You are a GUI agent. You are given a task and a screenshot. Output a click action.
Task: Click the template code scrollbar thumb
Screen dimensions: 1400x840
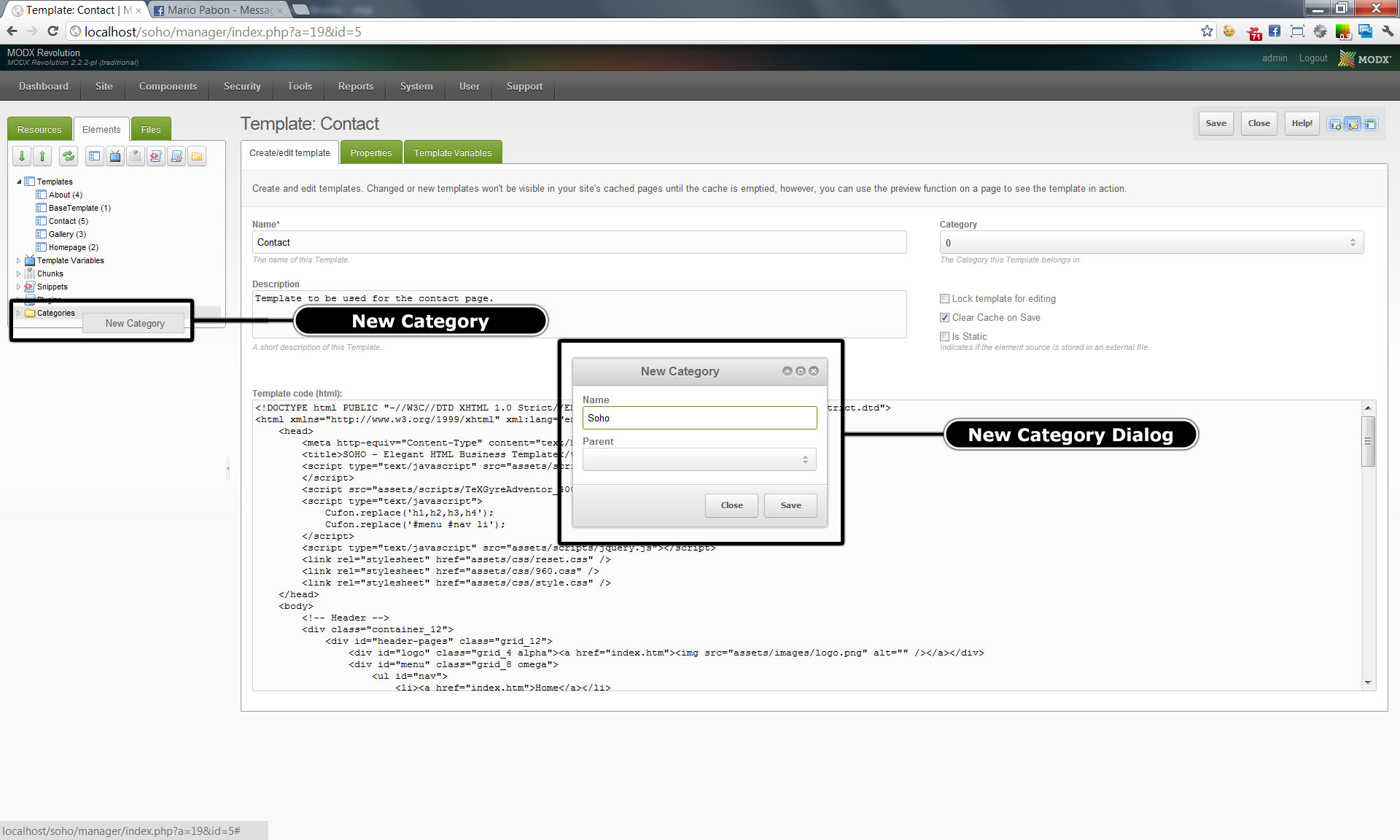1368,441
